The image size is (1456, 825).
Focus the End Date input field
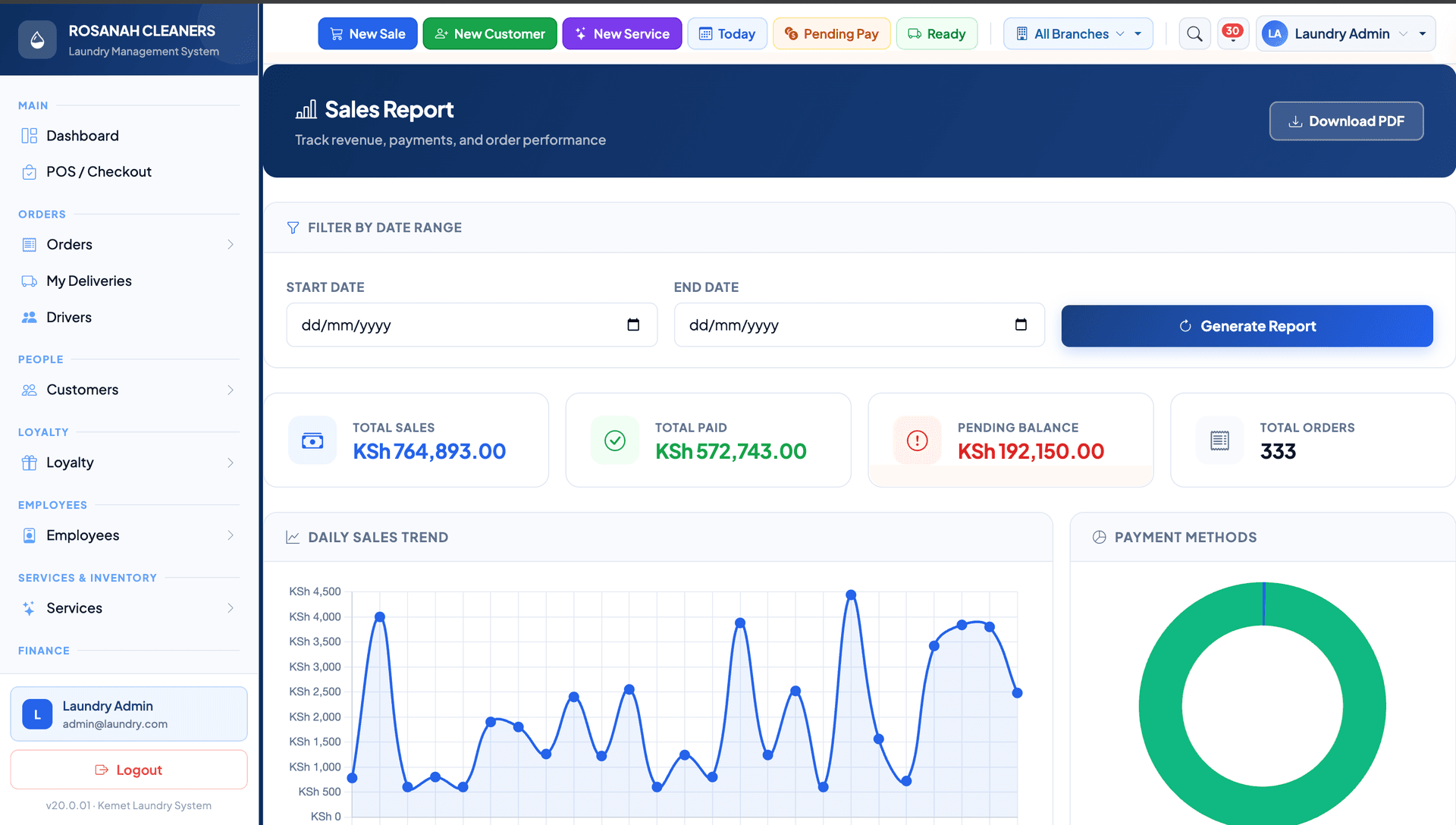(x=859, y=325)
